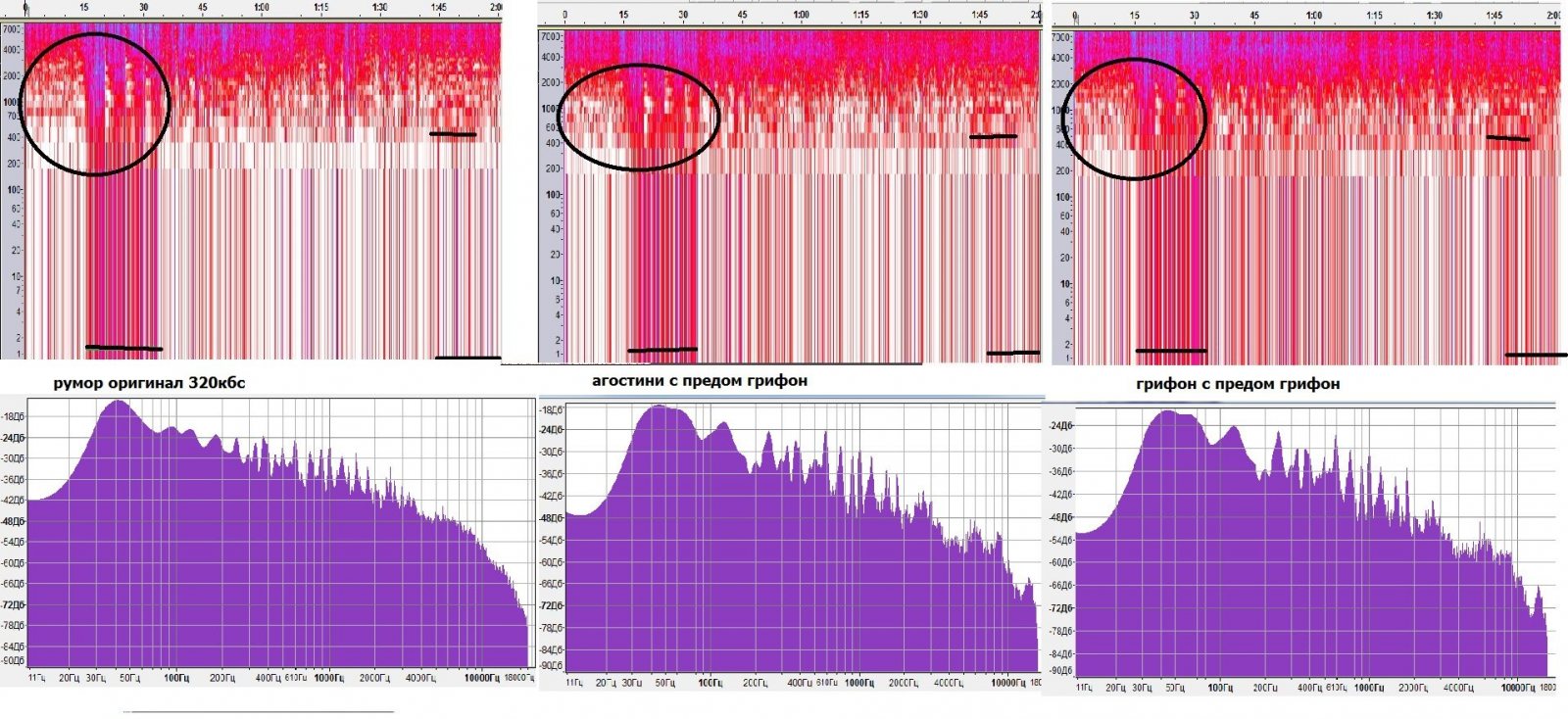This screenshot has height=719, width=1568.
Task: Click the 1:15 mark on the left spectrogram ruler
Action: coord(321,7)
